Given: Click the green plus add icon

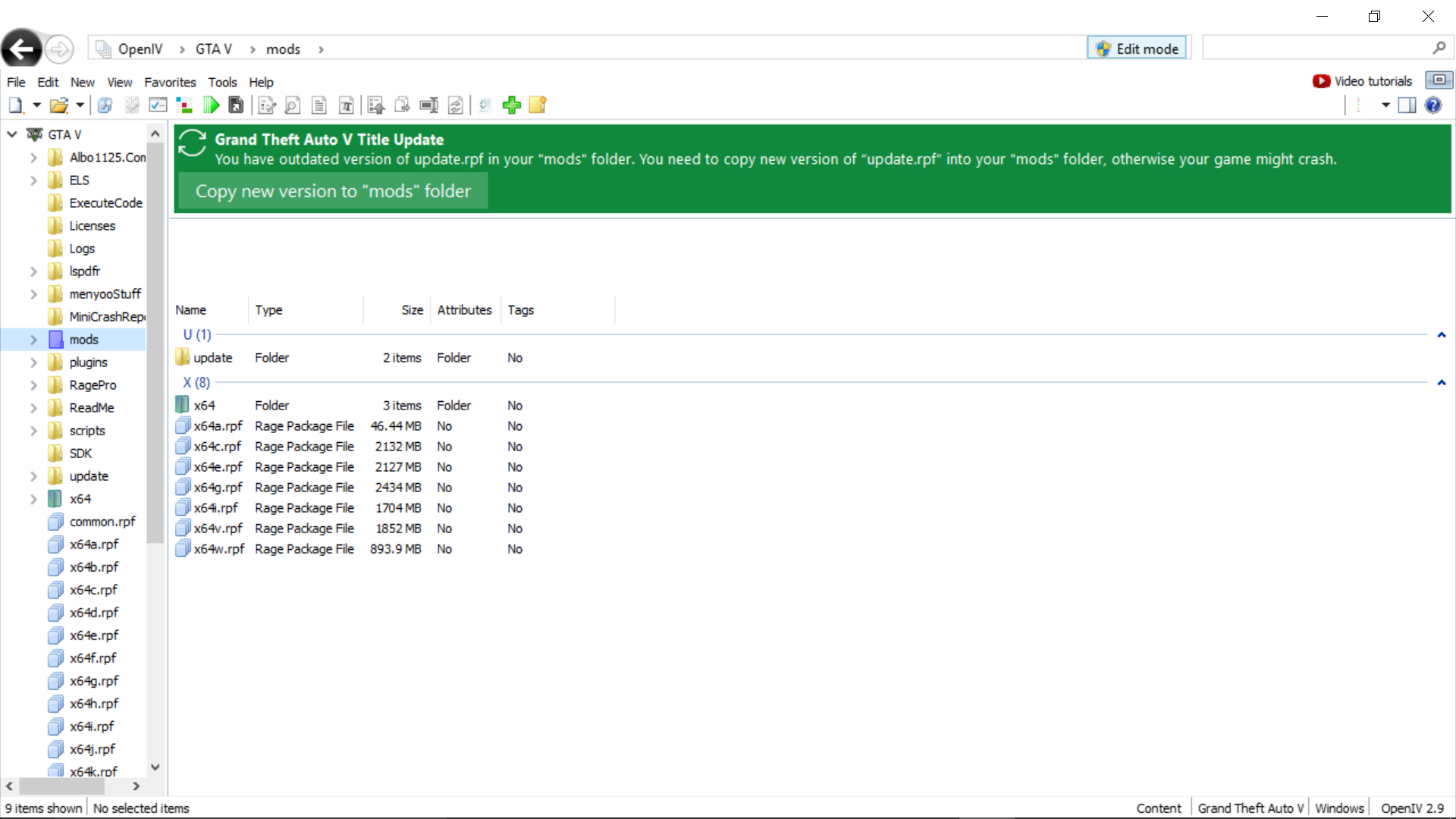Looking at the screenshot, I should (x=512, y=105).
